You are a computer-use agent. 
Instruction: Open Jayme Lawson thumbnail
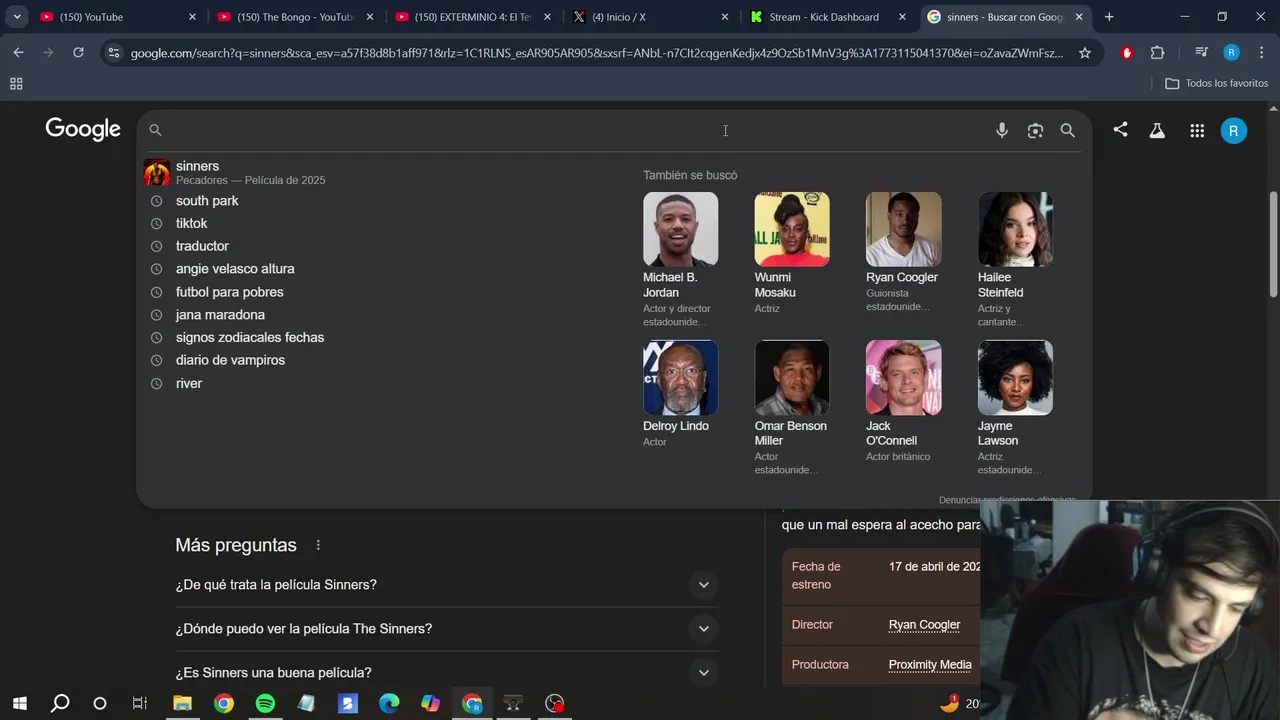[1015, 378]
